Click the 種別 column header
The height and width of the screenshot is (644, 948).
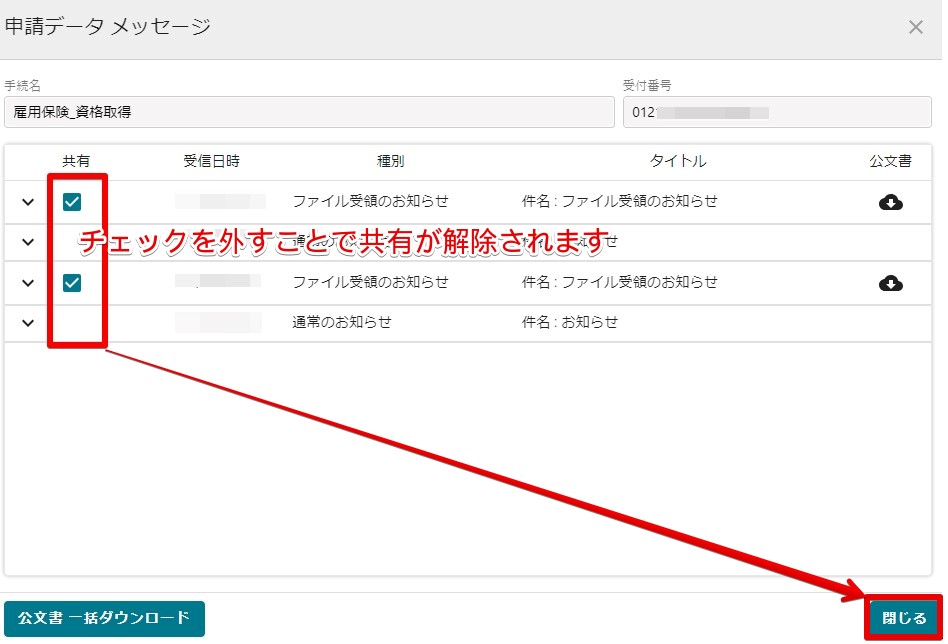[x=390, y=161]
